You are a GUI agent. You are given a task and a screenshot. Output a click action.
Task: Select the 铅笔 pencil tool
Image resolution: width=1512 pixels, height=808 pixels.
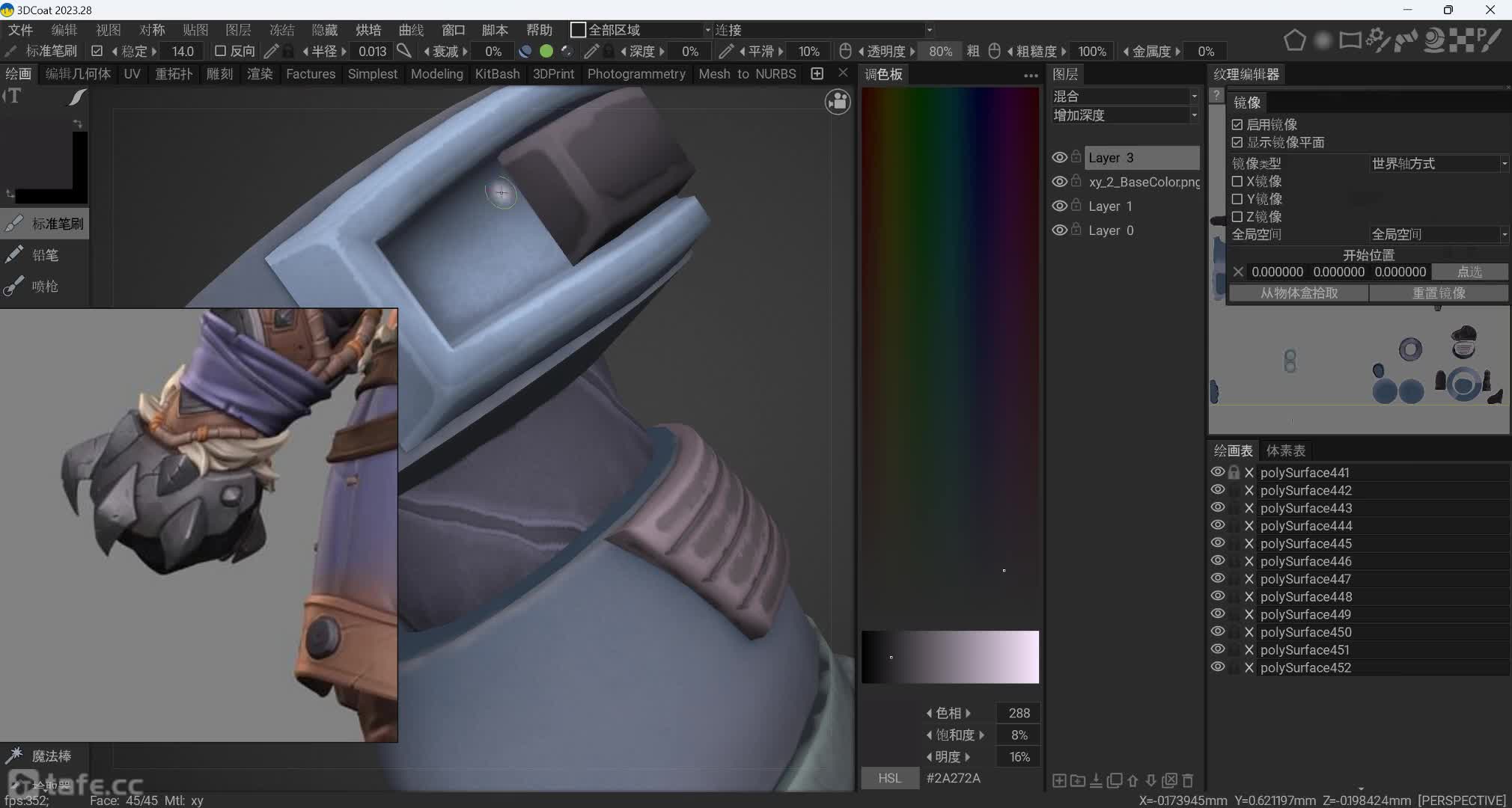click(x=44, y=255)
